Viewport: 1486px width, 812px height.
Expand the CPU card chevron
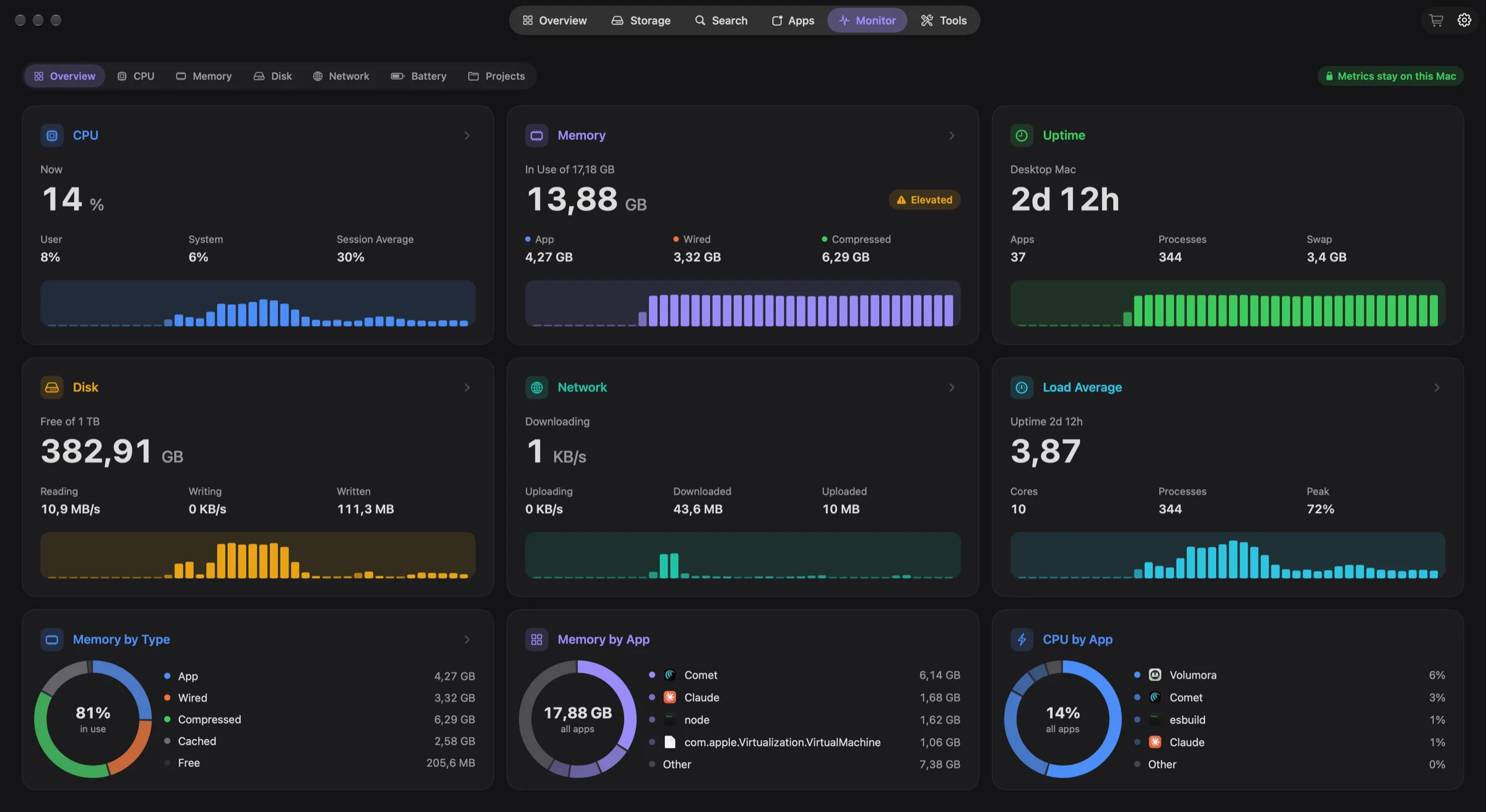(467, 136)
